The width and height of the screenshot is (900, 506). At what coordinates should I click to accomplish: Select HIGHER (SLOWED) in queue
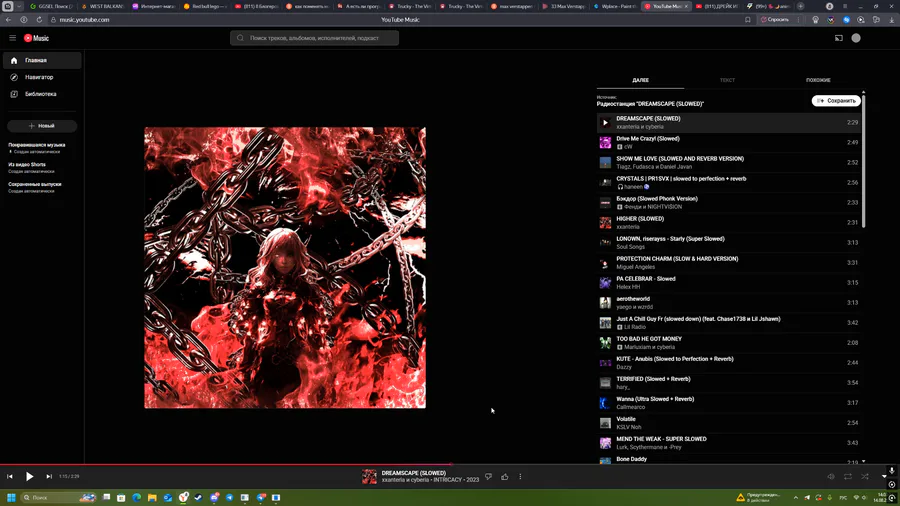[728, 223]
